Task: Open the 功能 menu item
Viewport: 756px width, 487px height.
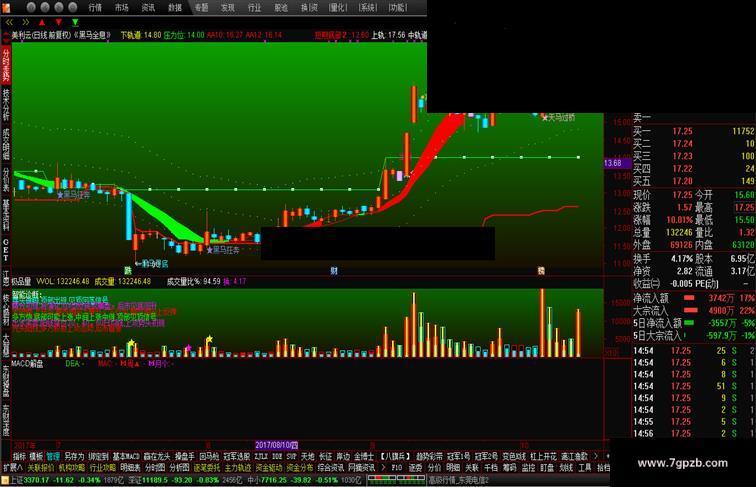Action: 398,8
